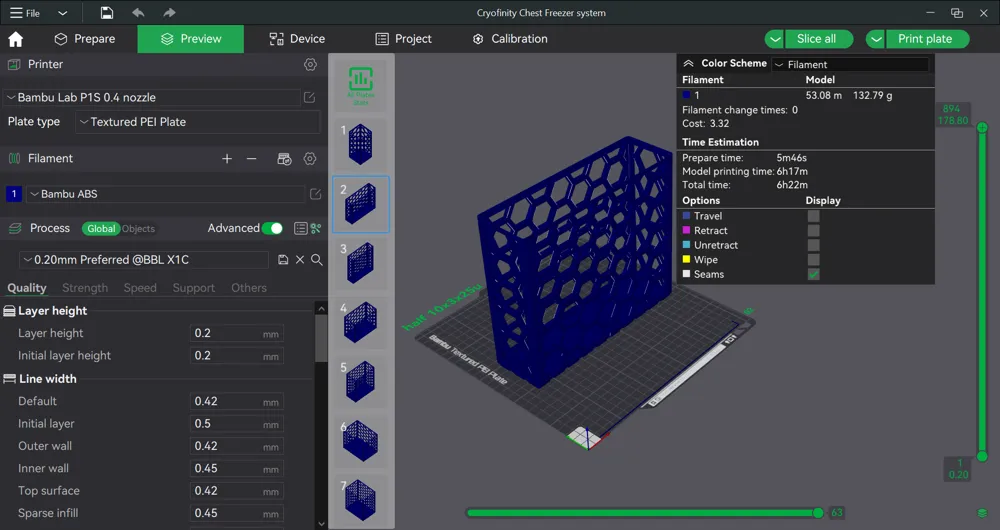Select the Quality settings tab
This screenshot has height=530, width=1000.
27,288
